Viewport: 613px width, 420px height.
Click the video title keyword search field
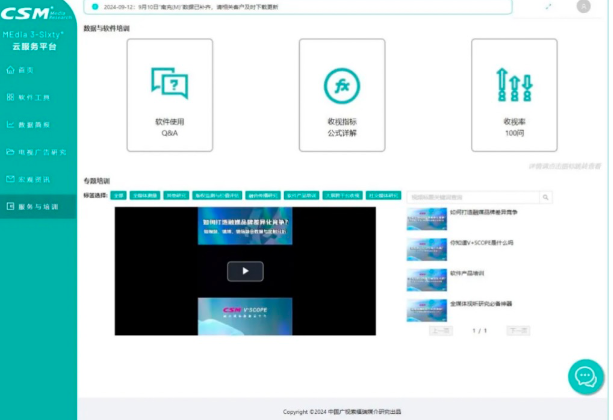[x=473, y=197]
